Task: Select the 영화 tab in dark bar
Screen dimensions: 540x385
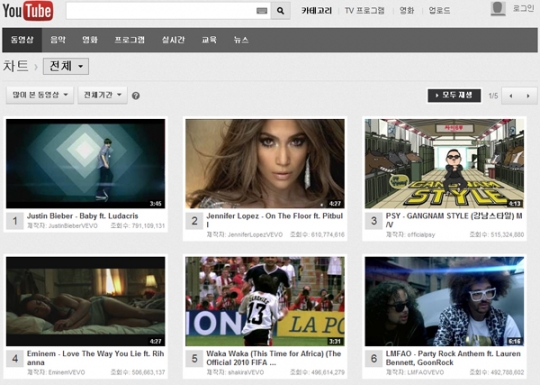Action: tap(90, 40)
